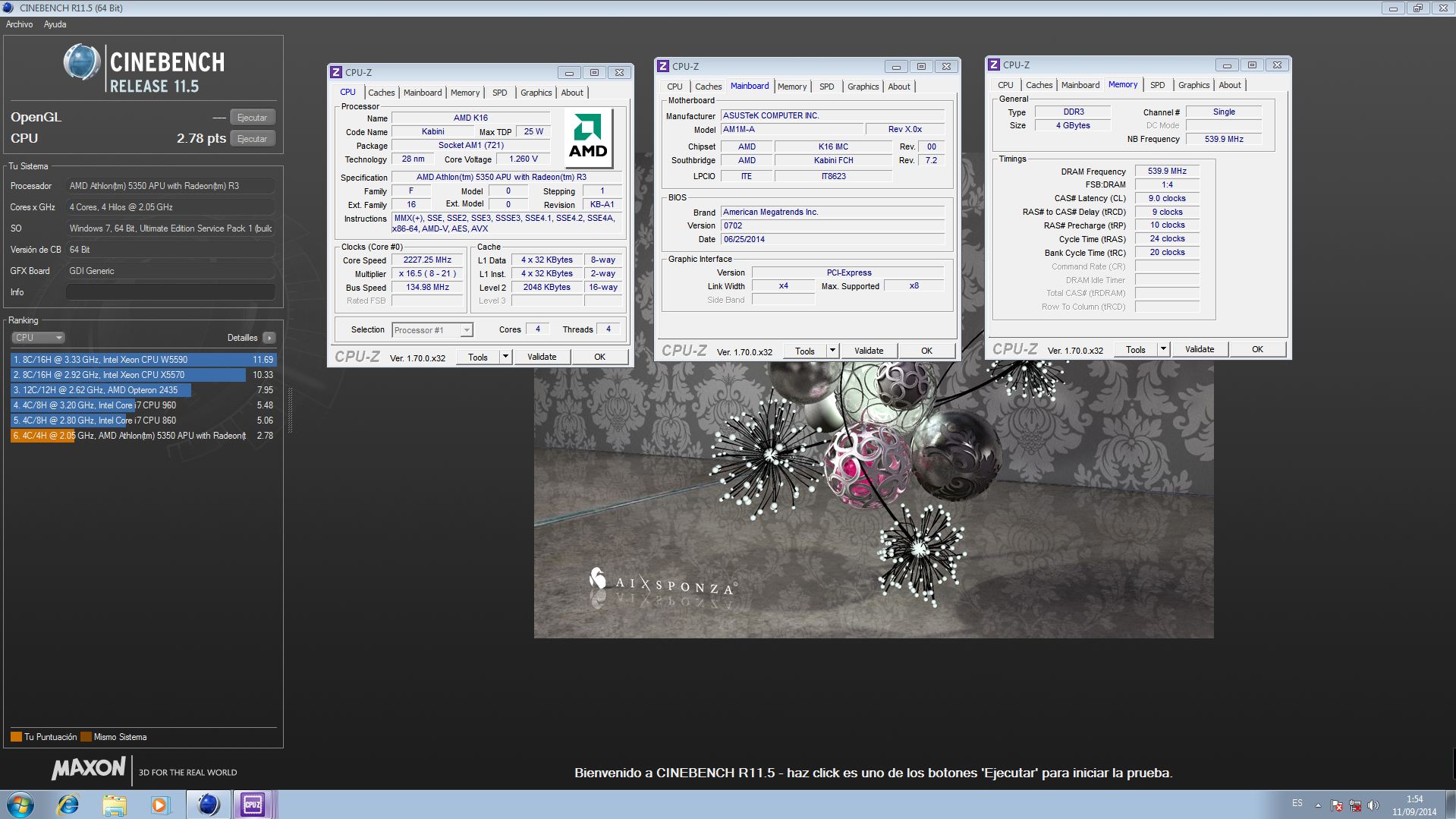Click CPU-Z title icon in Mainboard window
The image size is (1456, 819).
[x=663, y=66]
